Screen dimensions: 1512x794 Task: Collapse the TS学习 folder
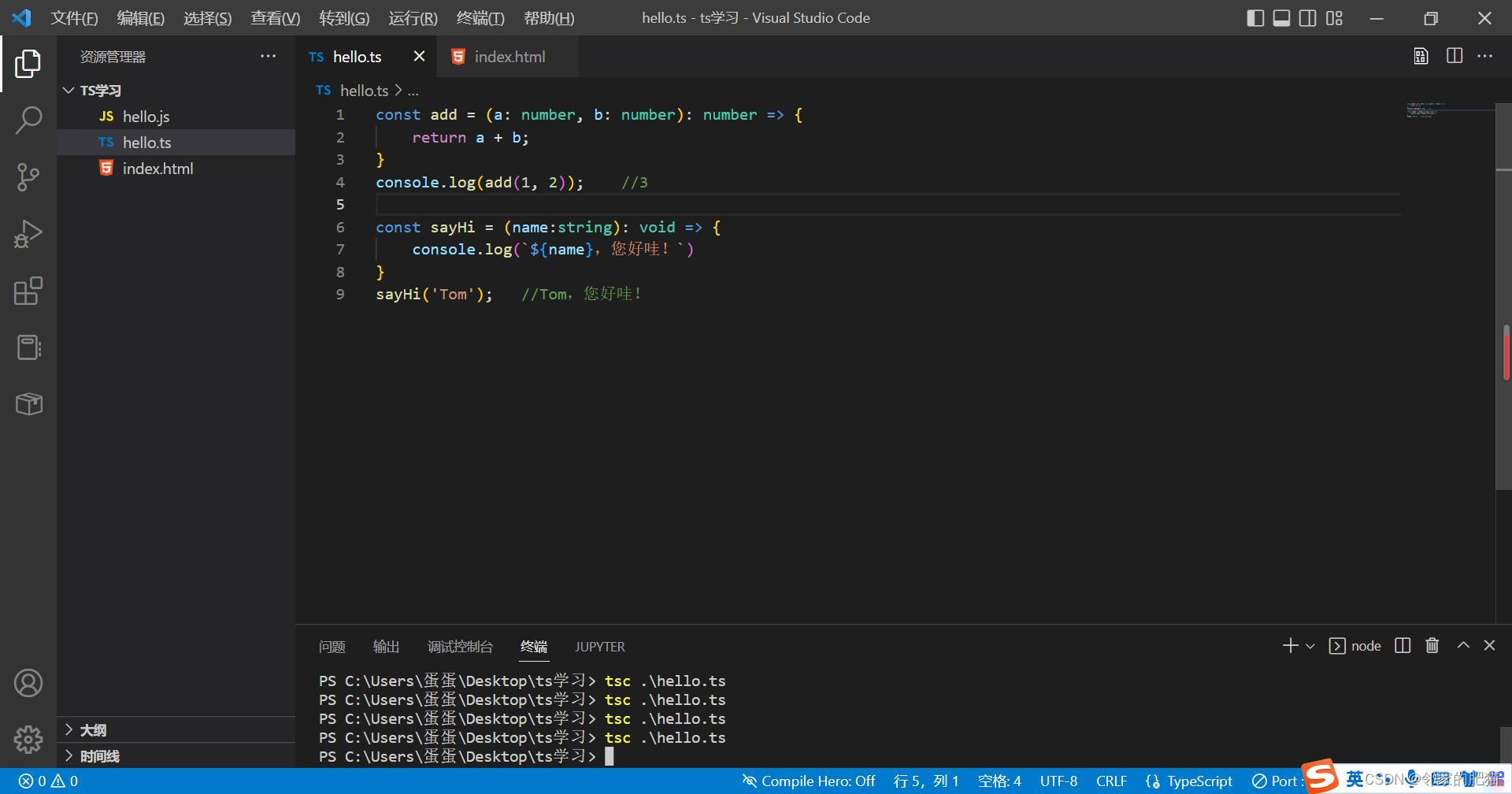[x=178, y=91]
